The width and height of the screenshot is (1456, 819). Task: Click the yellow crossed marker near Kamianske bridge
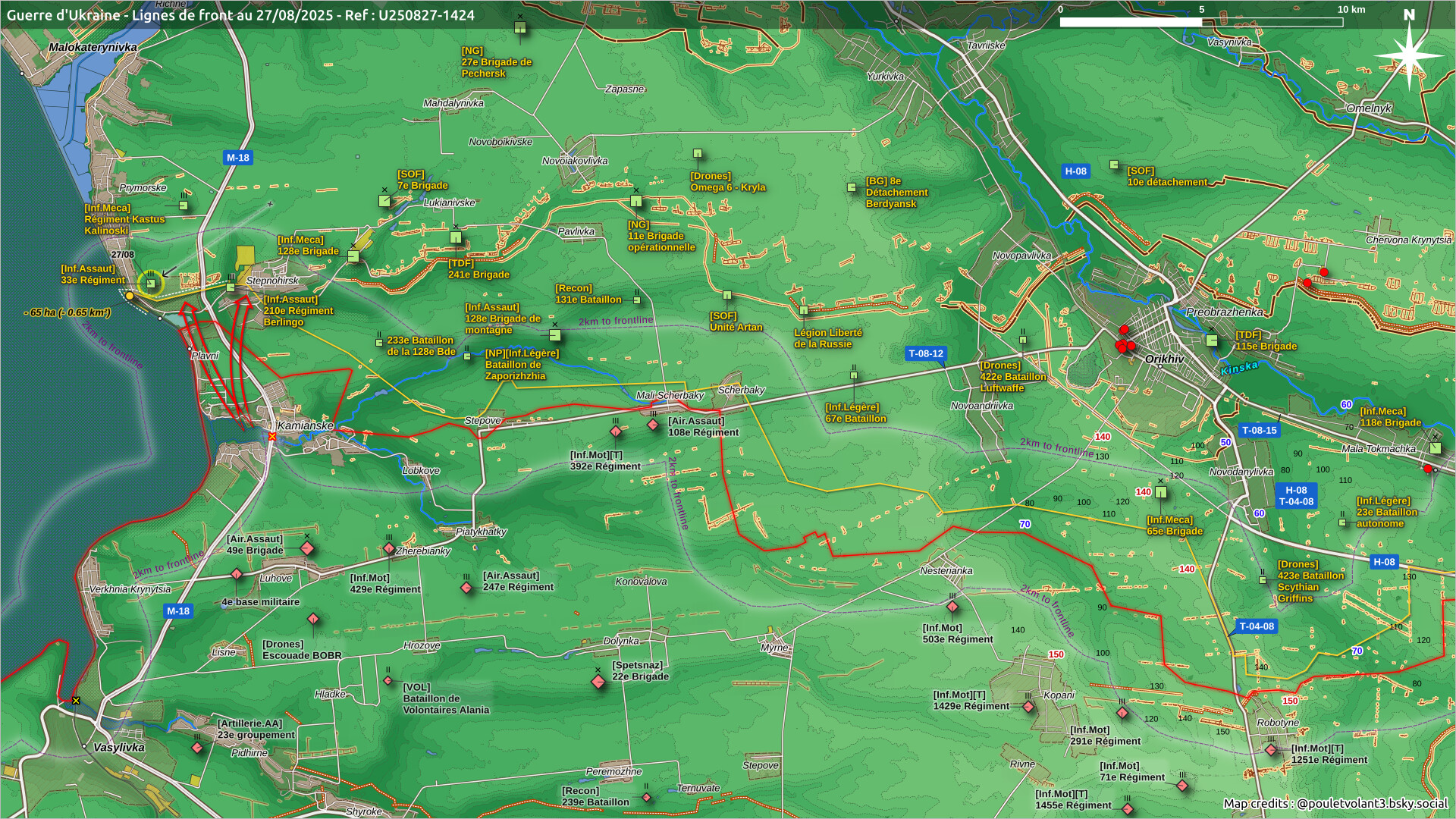(271, 437)
